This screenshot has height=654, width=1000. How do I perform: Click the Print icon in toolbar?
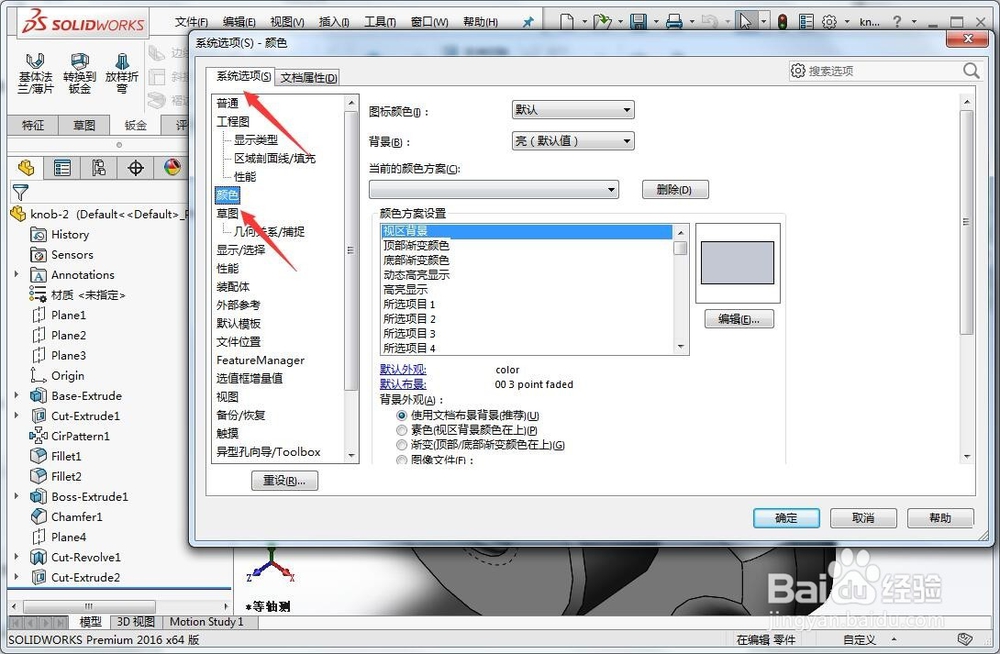673,22
